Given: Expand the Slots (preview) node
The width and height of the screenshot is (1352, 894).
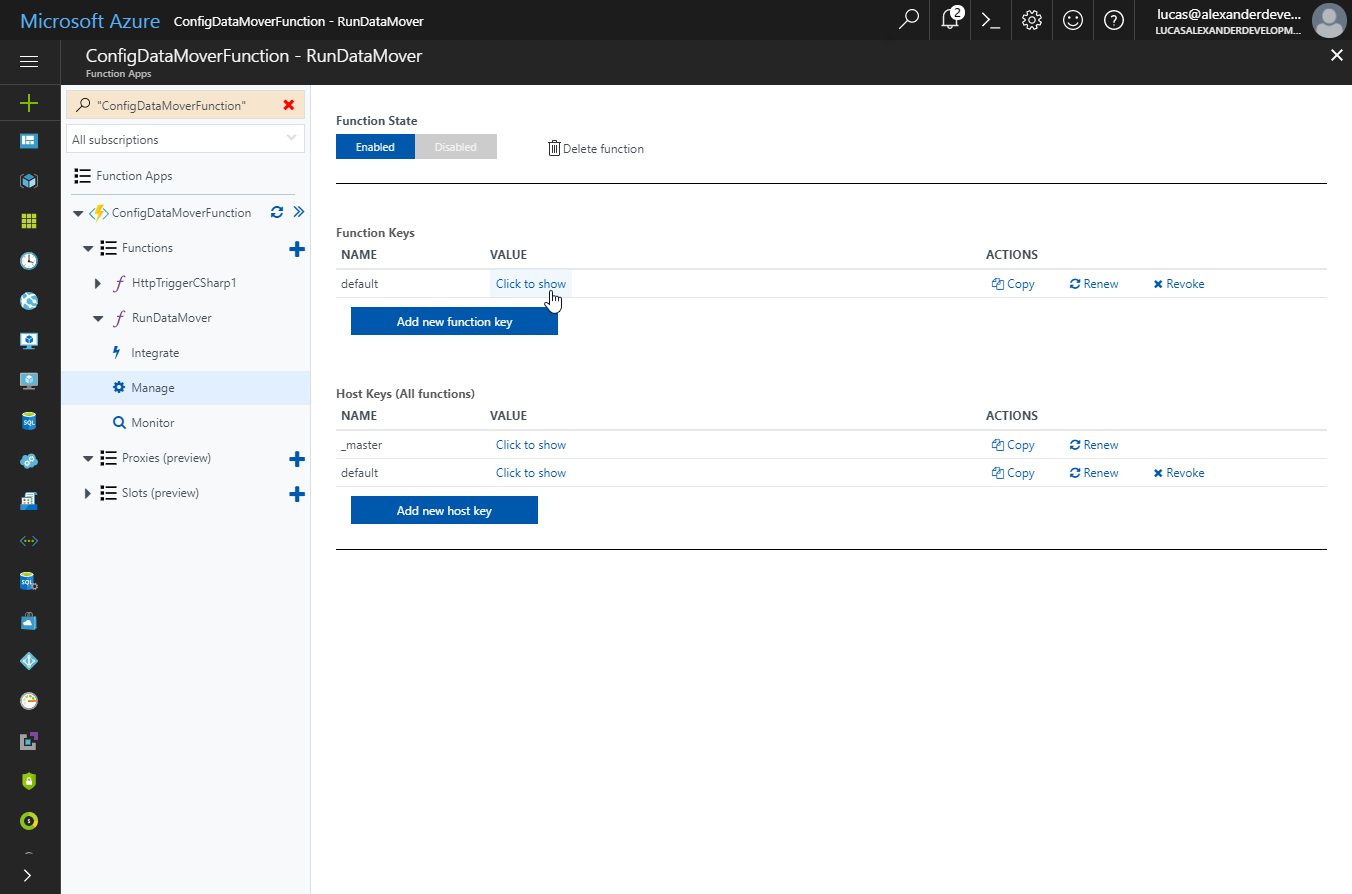Looking at the screenshot, I should (x=88, y=493).
